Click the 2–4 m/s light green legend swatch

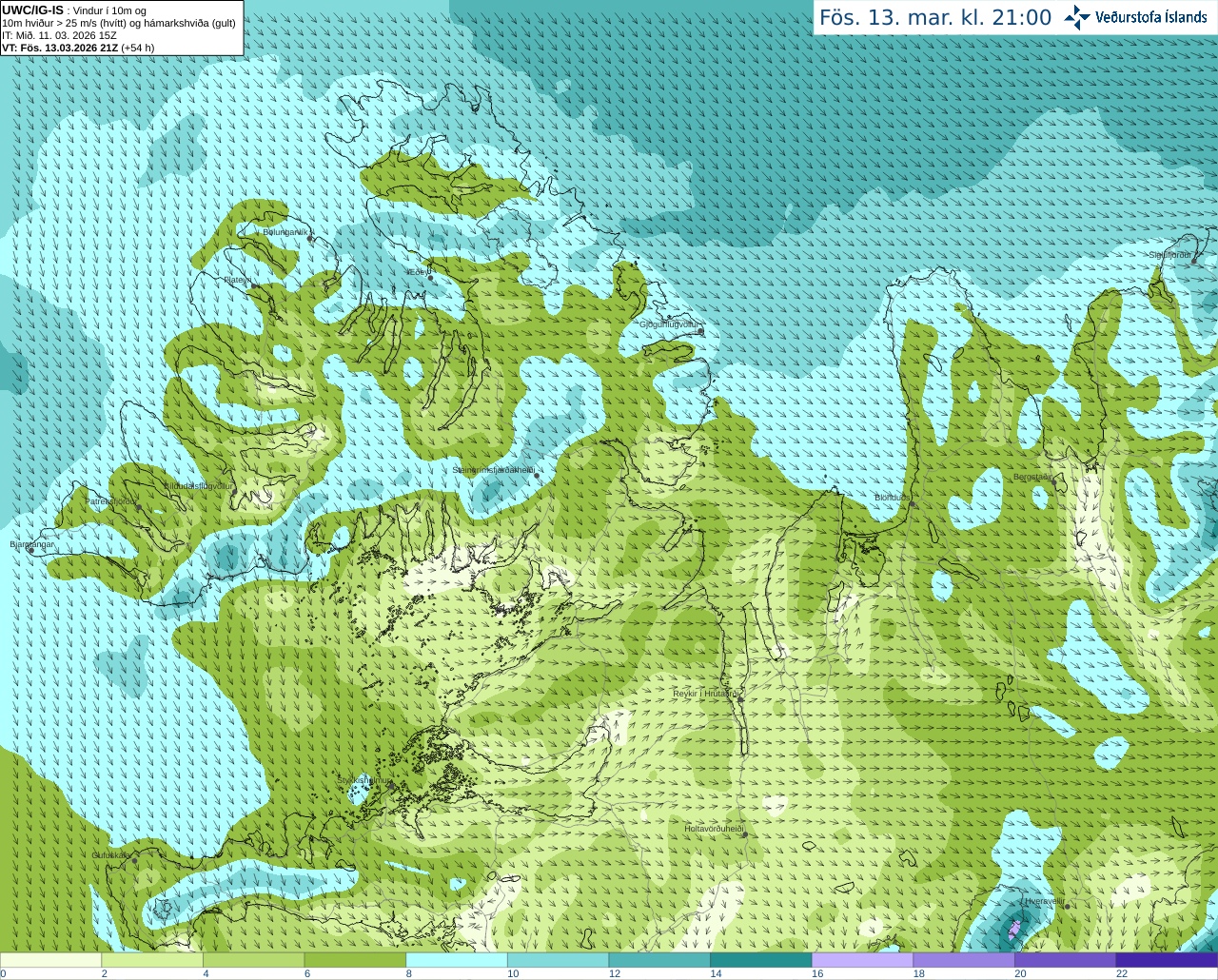pyautogui.click(x=152, y=960)
